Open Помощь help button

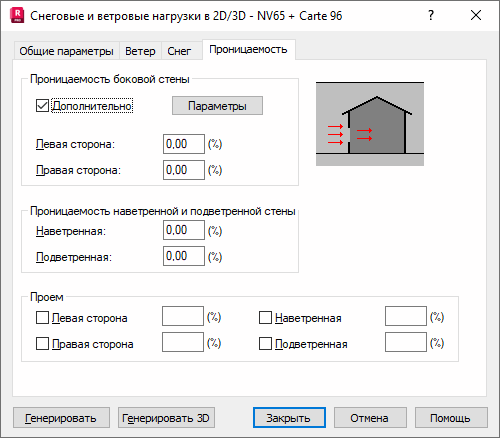(x=451, y=418)
